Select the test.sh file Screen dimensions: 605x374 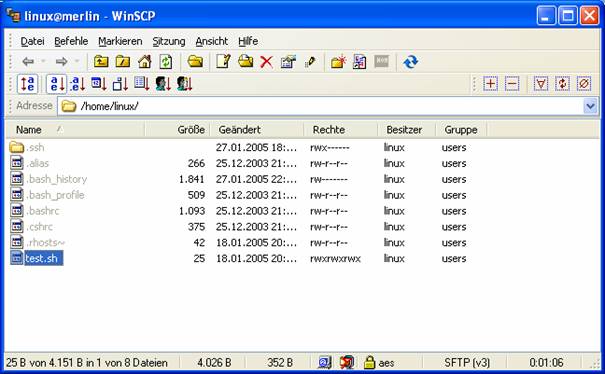point(37,258)
